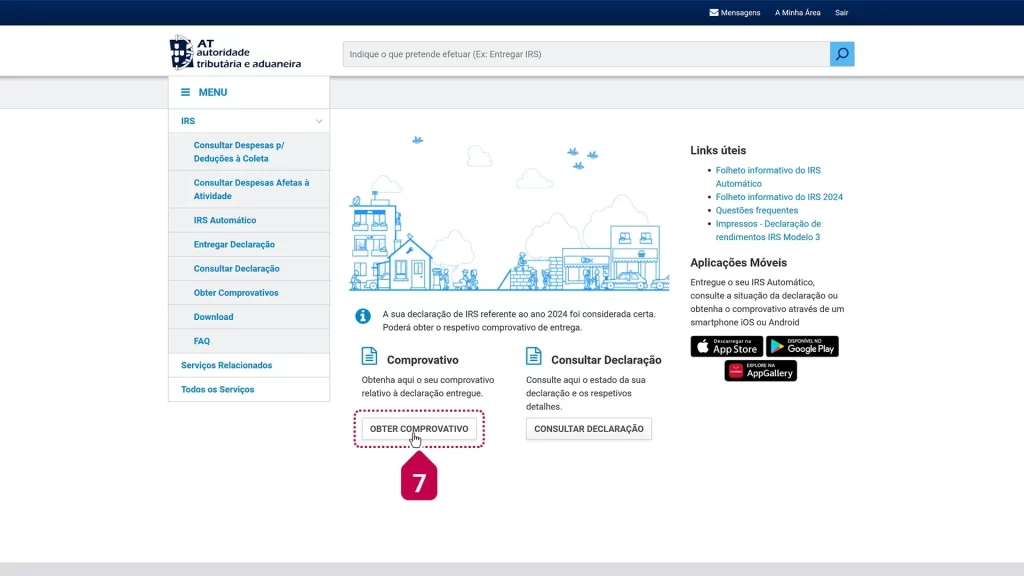Tap the App Store download badge

click(x=726, y=347)
